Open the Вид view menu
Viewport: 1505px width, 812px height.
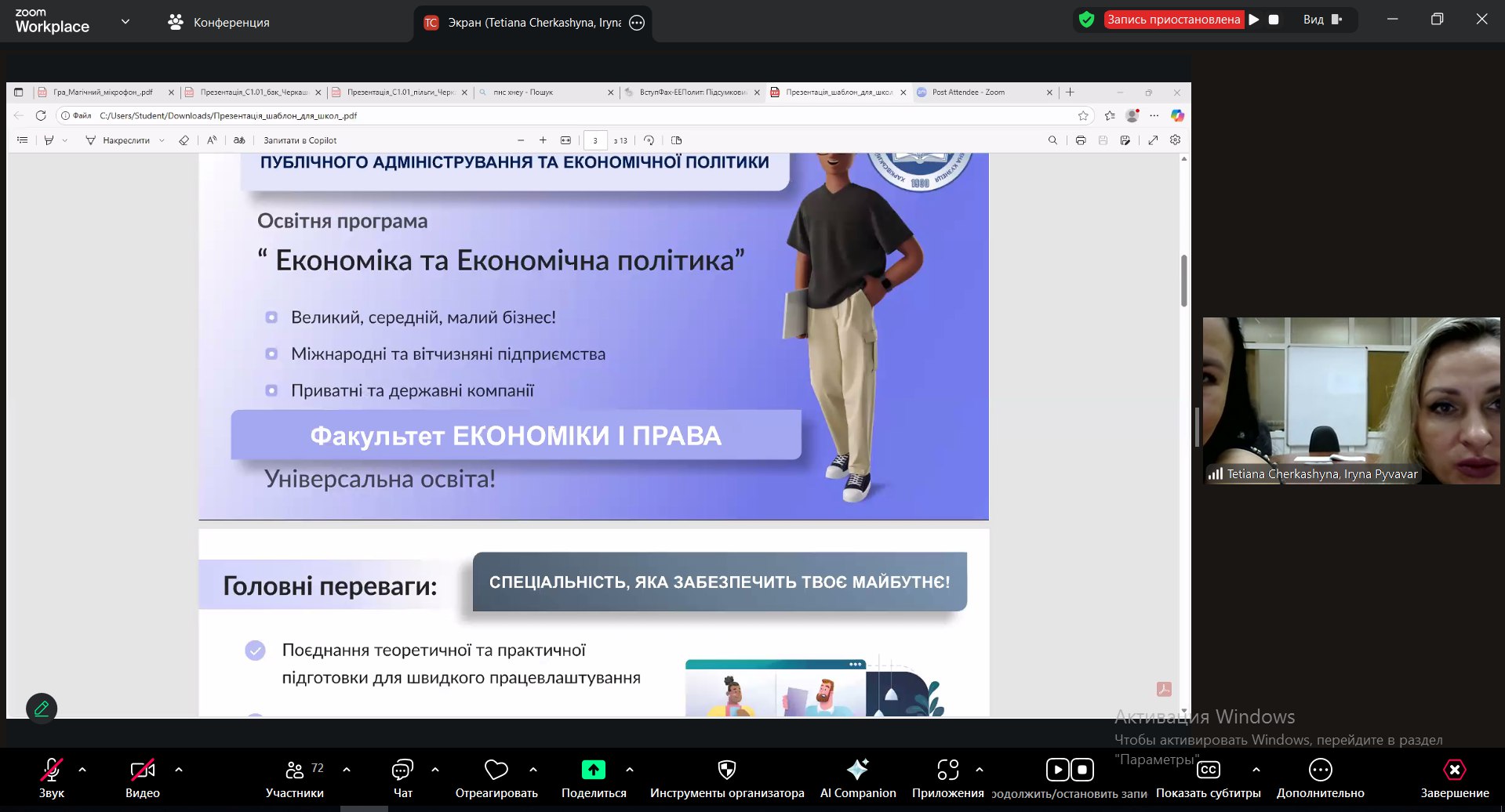coord(1322,20)
